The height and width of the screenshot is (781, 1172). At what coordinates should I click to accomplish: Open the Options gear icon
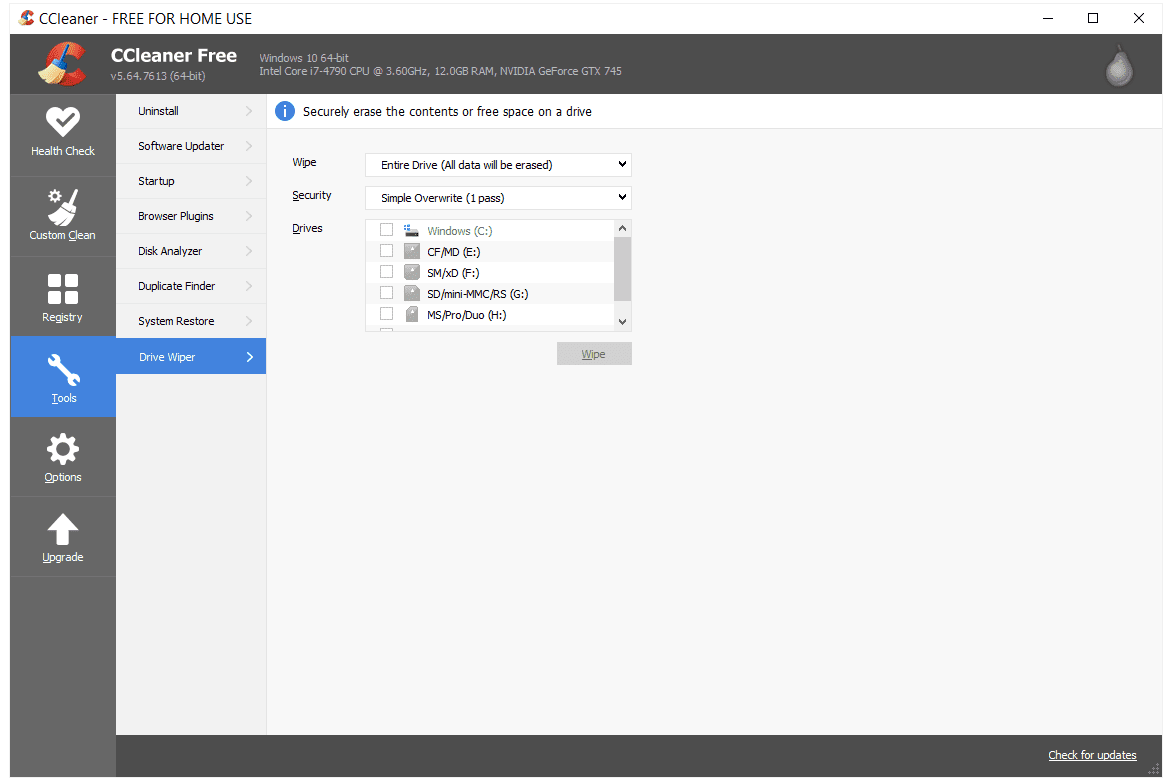62,450
